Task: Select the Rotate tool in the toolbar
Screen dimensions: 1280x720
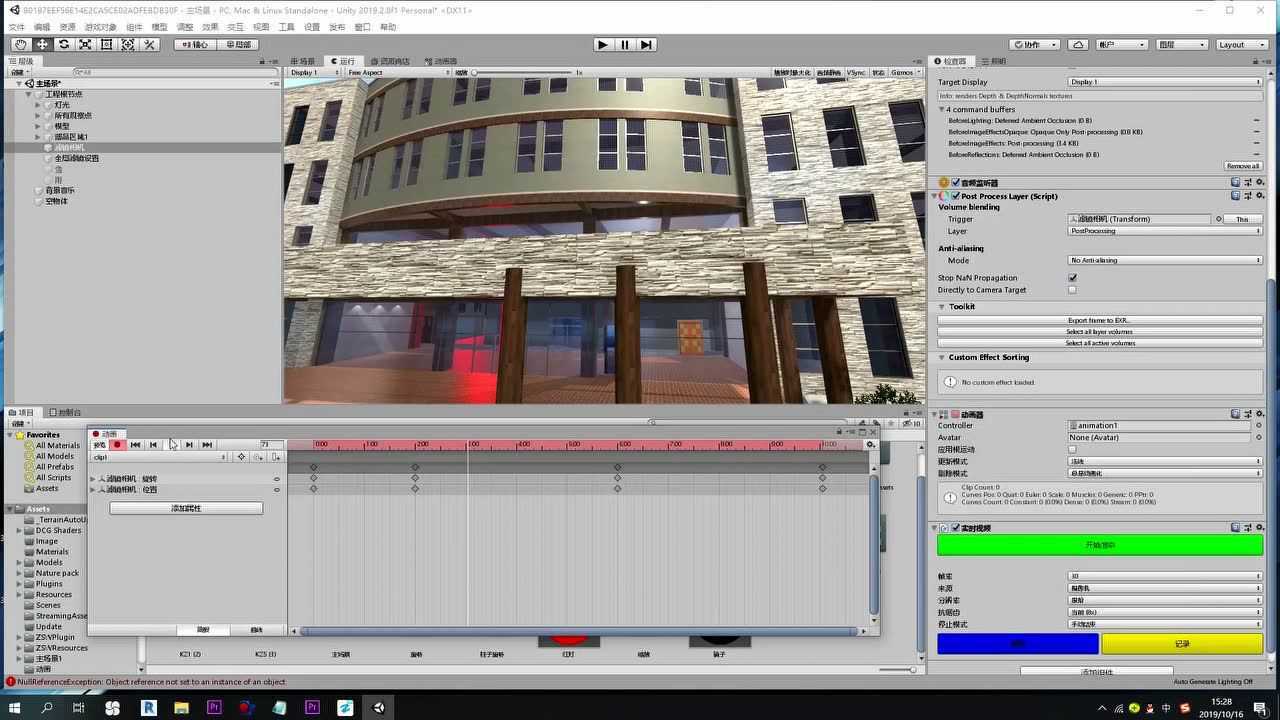Action: [64, 45]
